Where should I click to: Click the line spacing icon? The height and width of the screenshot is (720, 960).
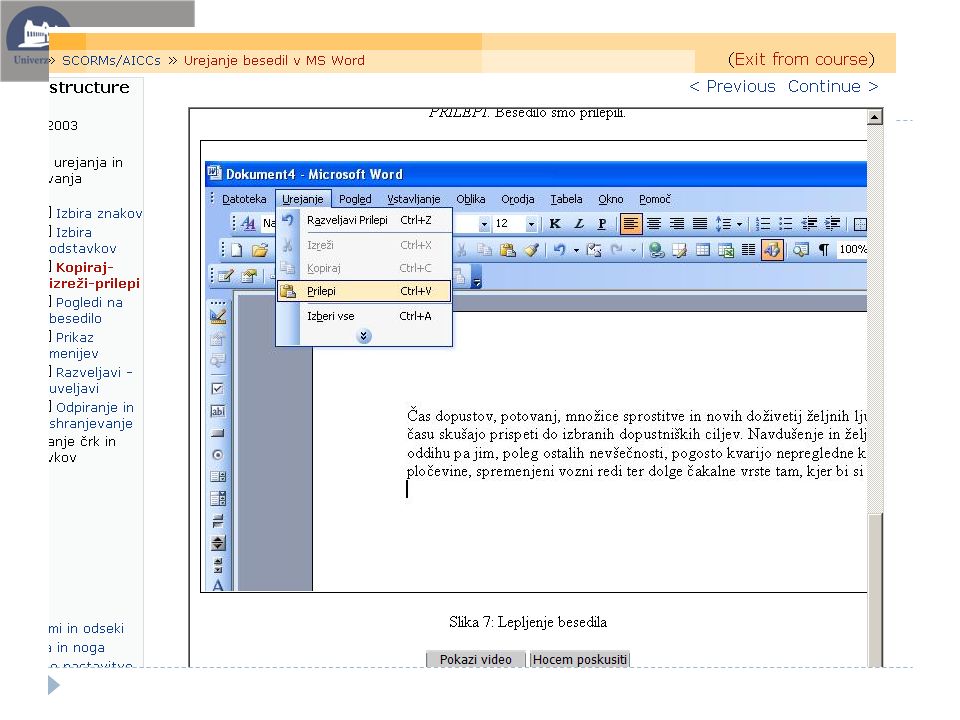click(x=723, y=224)
